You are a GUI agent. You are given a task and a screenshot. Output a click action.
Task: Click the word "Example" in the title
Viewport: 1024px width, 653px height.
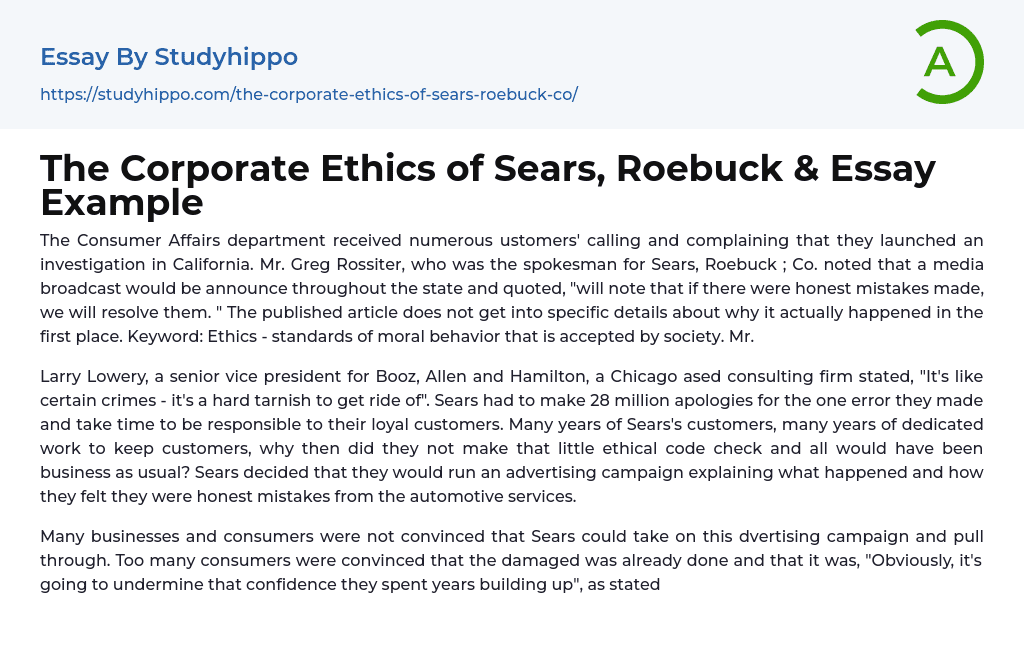122,203
